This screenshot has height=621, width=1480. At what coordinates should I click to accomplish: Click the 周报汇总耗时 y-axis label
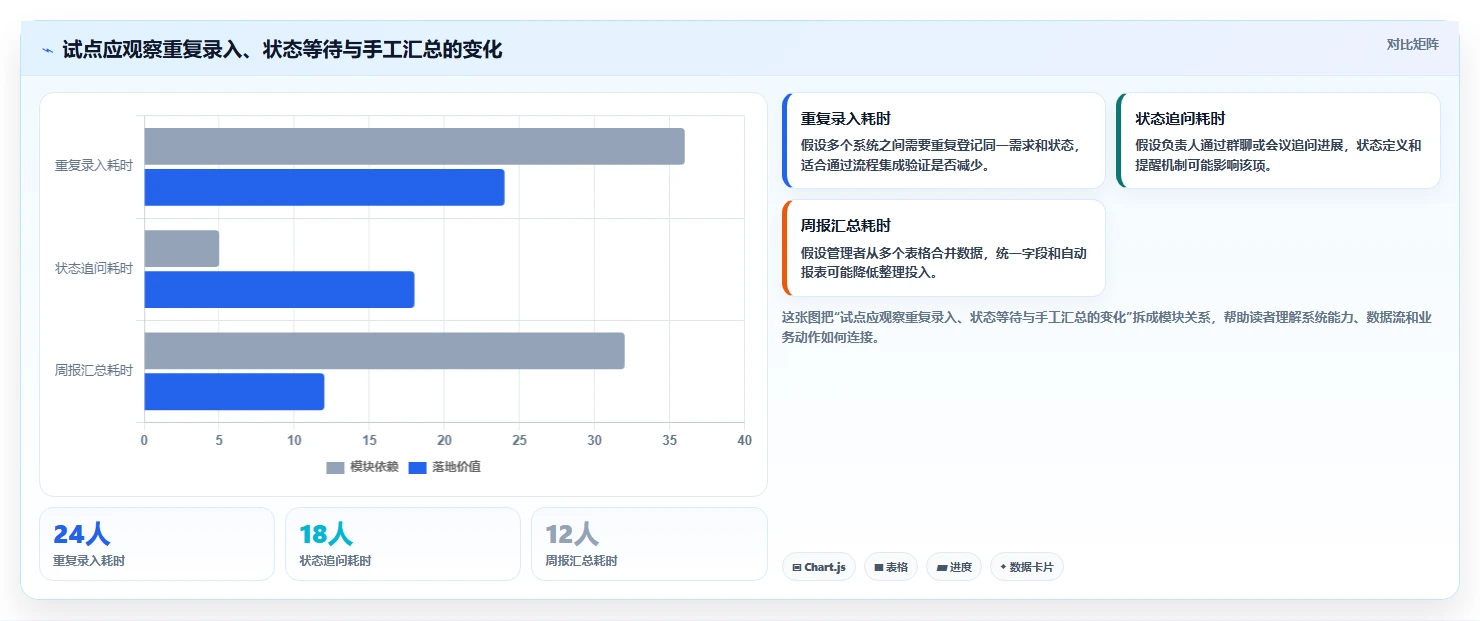pyautogui.click(x=94, y=371)
